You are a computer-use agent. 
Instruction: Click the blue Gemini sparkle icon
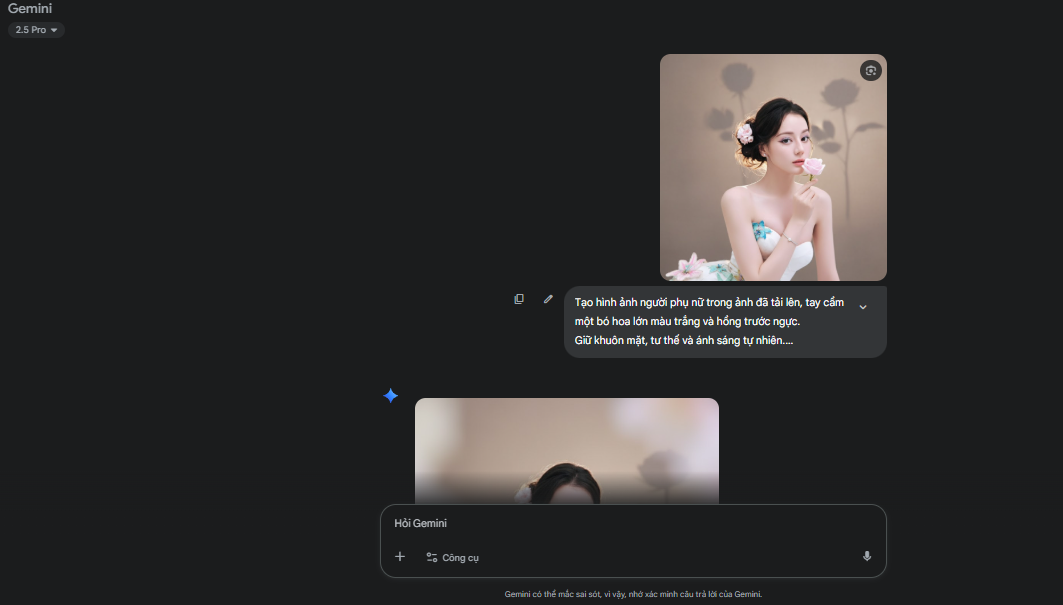point(391,396)
